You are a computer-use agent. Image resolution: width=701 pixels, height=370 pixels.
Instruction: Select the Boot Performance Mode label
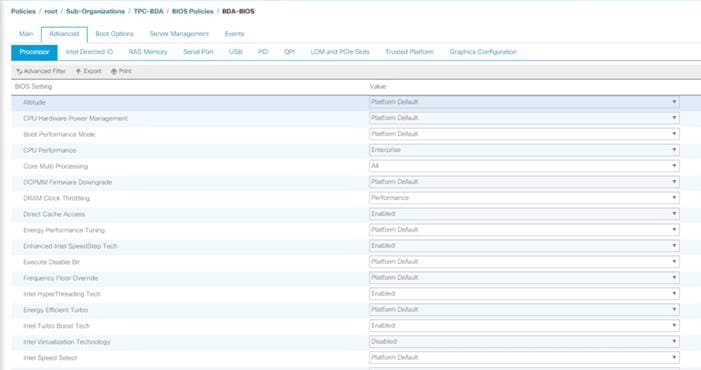(x=59, y=134)
